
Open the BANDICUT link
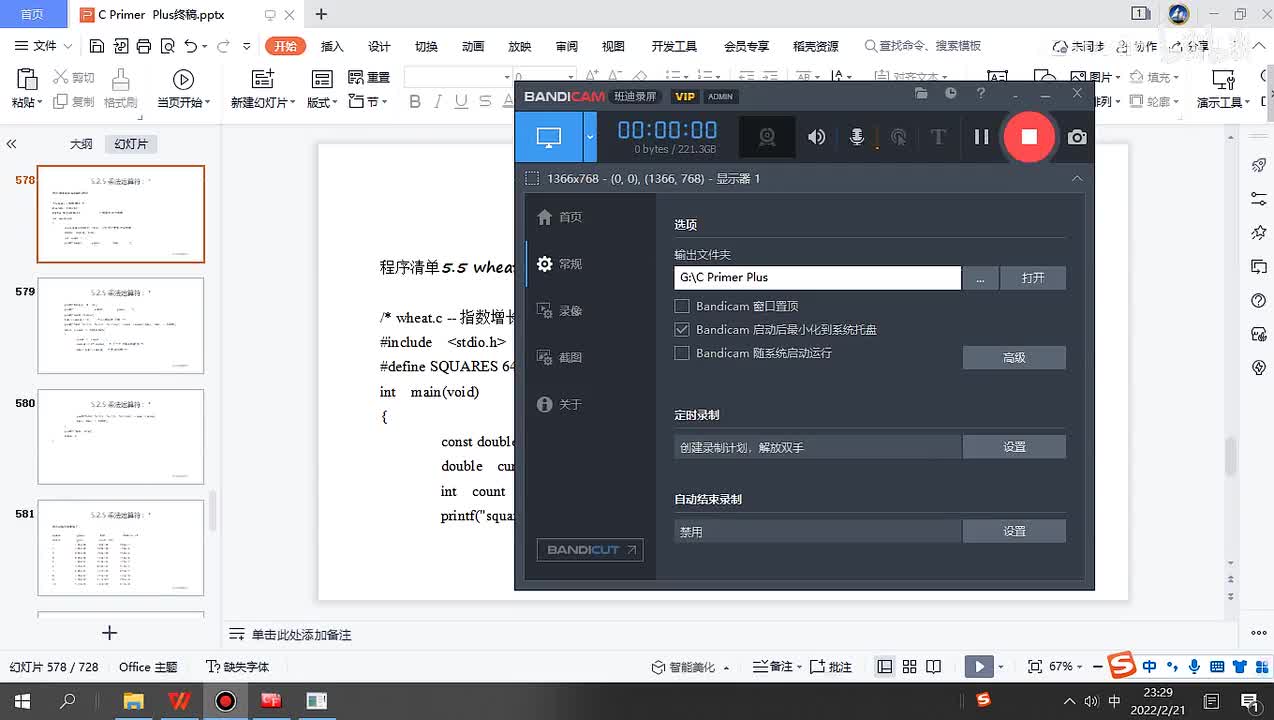click(x=590, y=550)
